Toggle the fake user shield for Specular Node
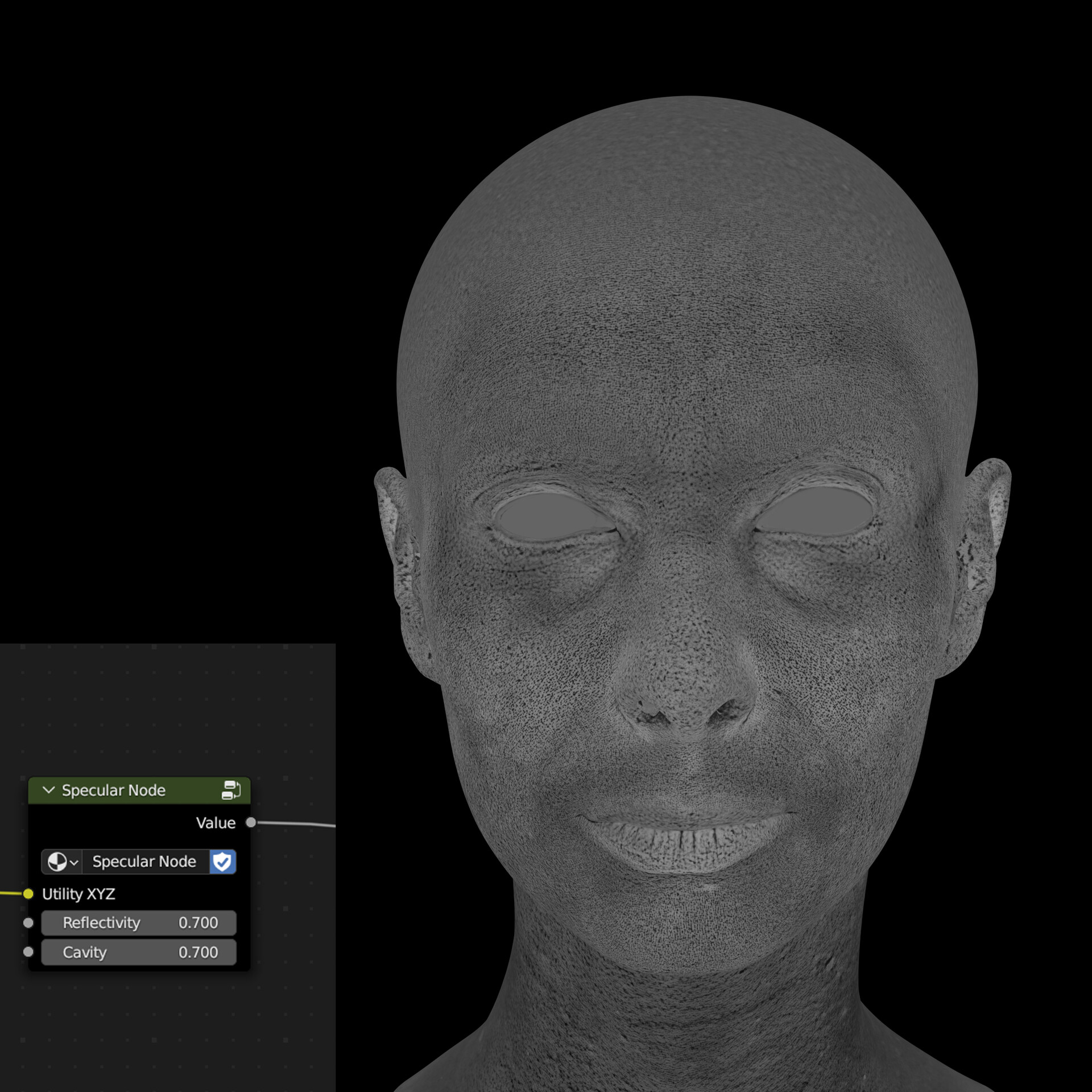The image size is (1092, 1092). [222, 862]
